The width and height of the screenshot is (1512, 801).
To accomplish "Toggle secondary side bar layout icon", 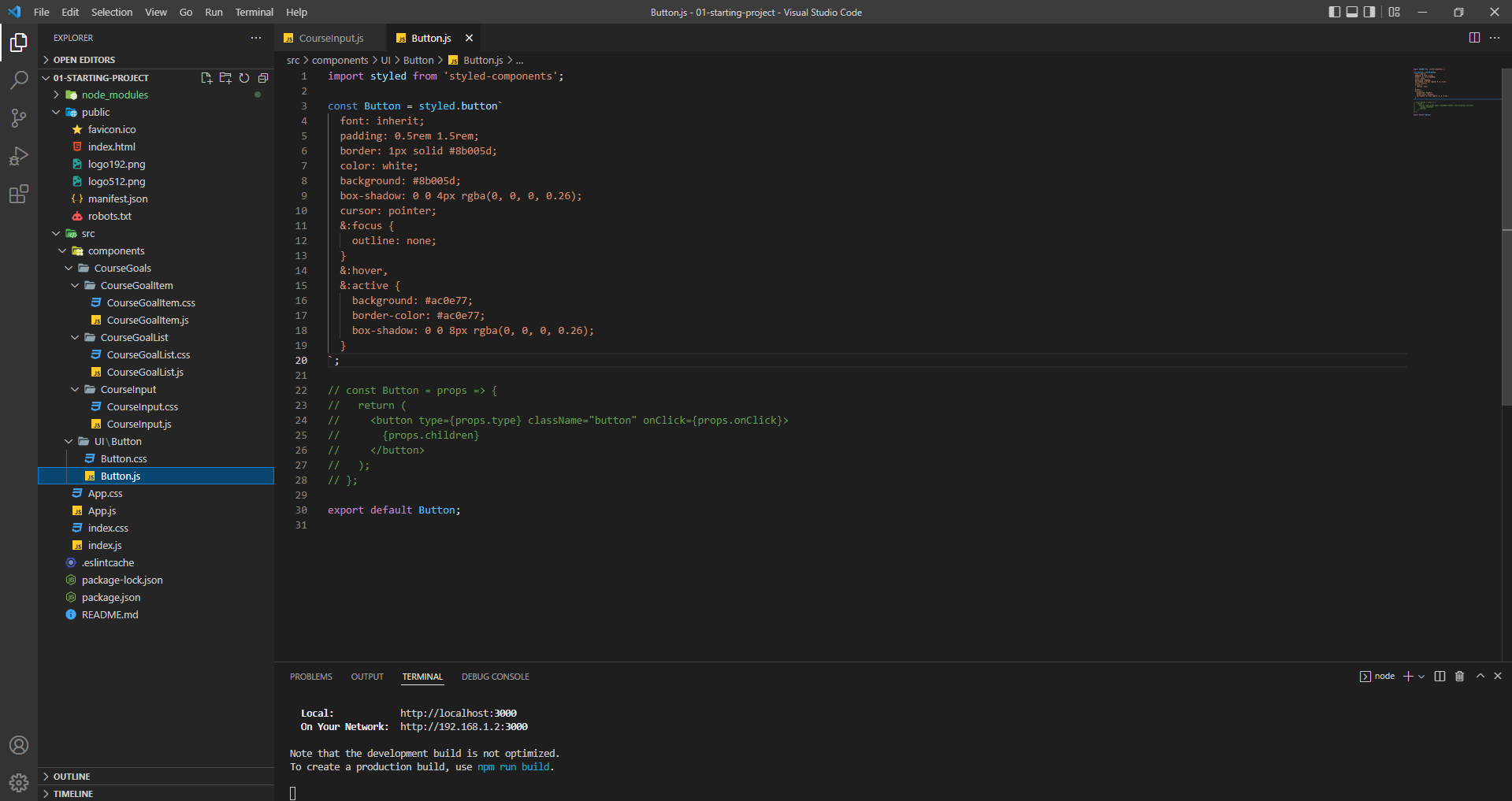I will (x=1369, y=12).
